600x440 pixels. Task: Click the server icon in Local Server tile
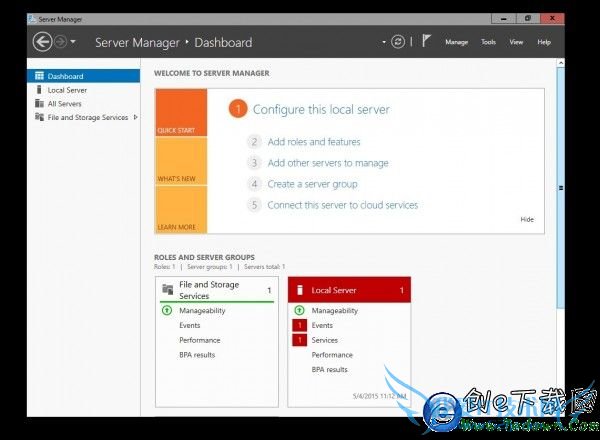(300, 290)
